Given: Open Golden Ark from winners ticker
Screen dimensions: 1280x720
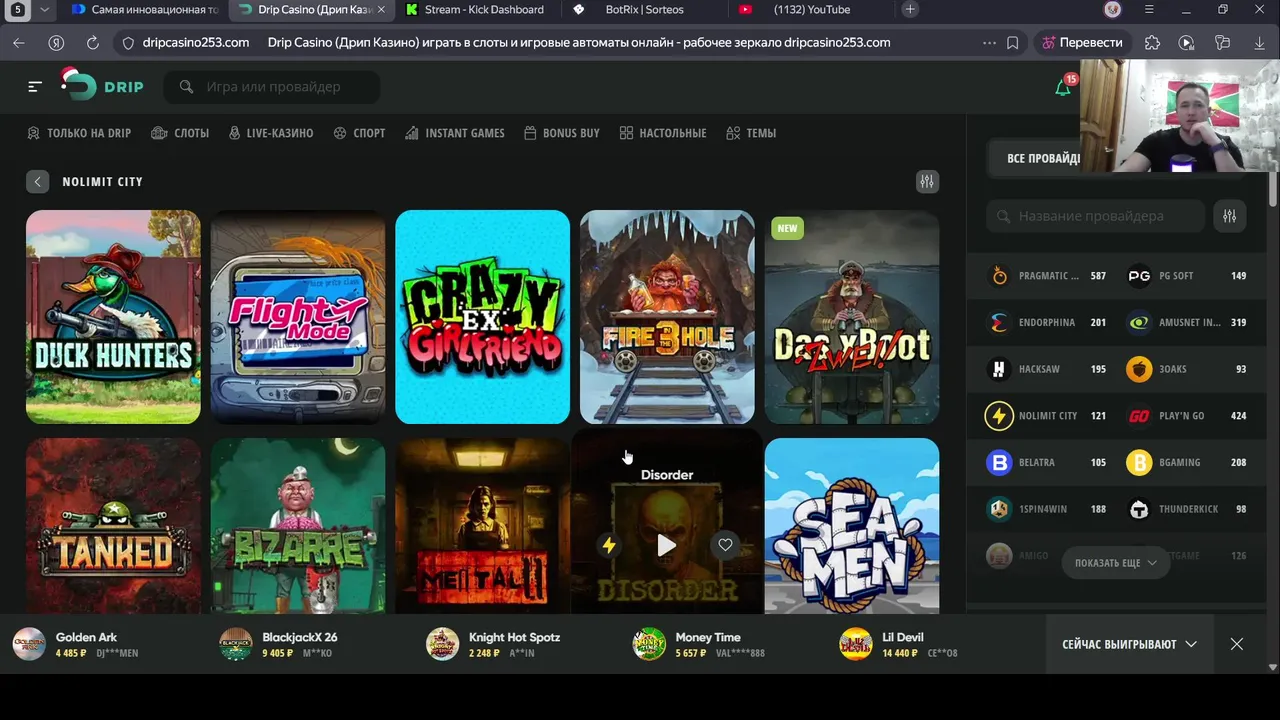Looking at the screenshot, I should tap(75, 645).
